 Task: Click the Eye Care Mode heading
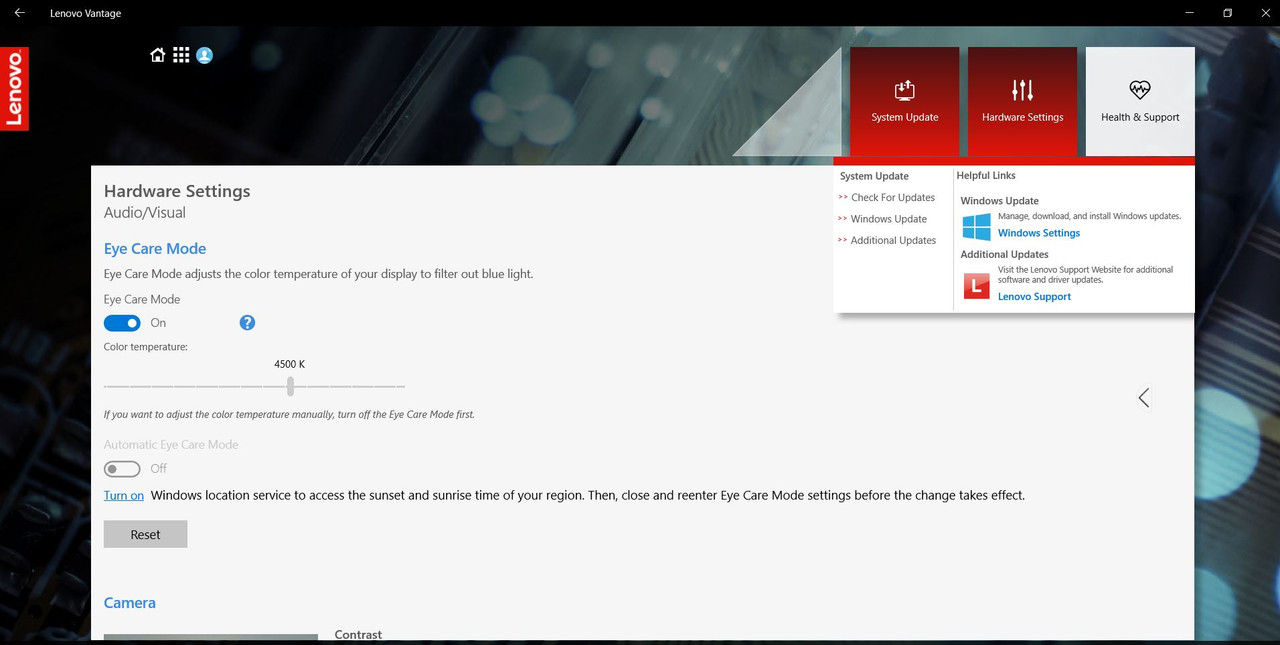[155, 248]
